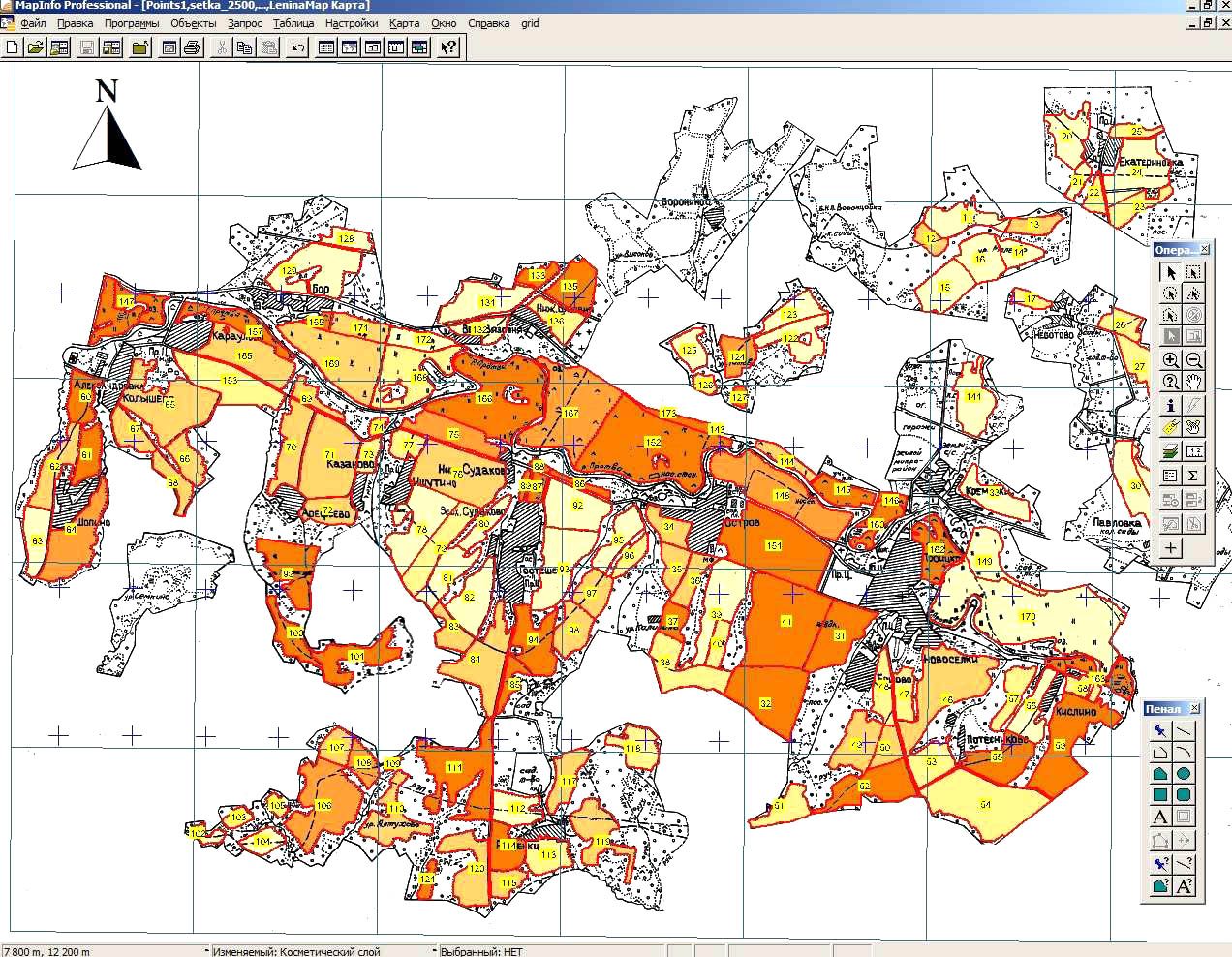
Task: Select the Zoom-in magnifier tool
Action: click(1171, 359)
